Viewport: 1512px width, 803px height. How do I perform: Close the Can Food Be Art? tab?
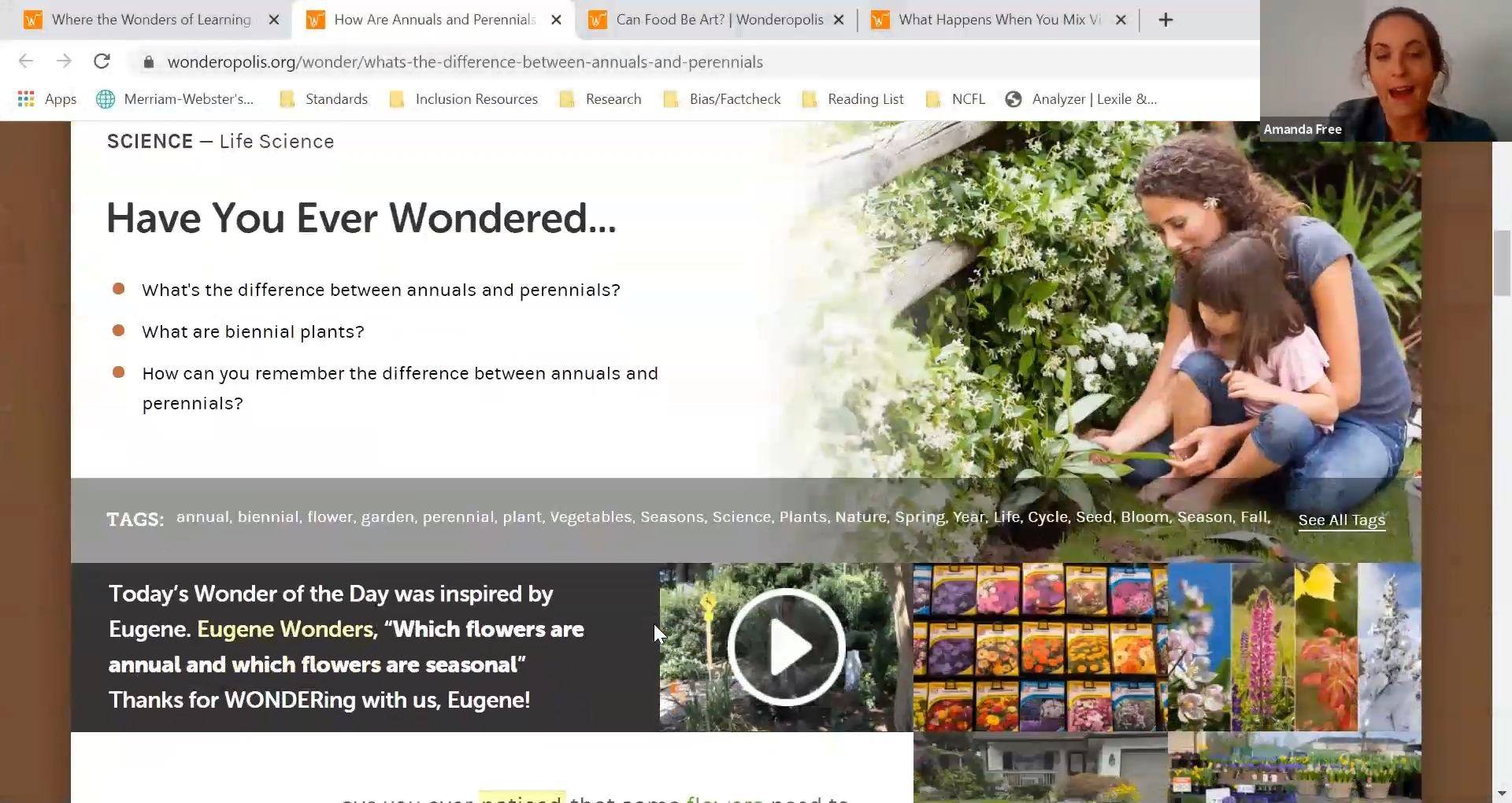(839, 20)
